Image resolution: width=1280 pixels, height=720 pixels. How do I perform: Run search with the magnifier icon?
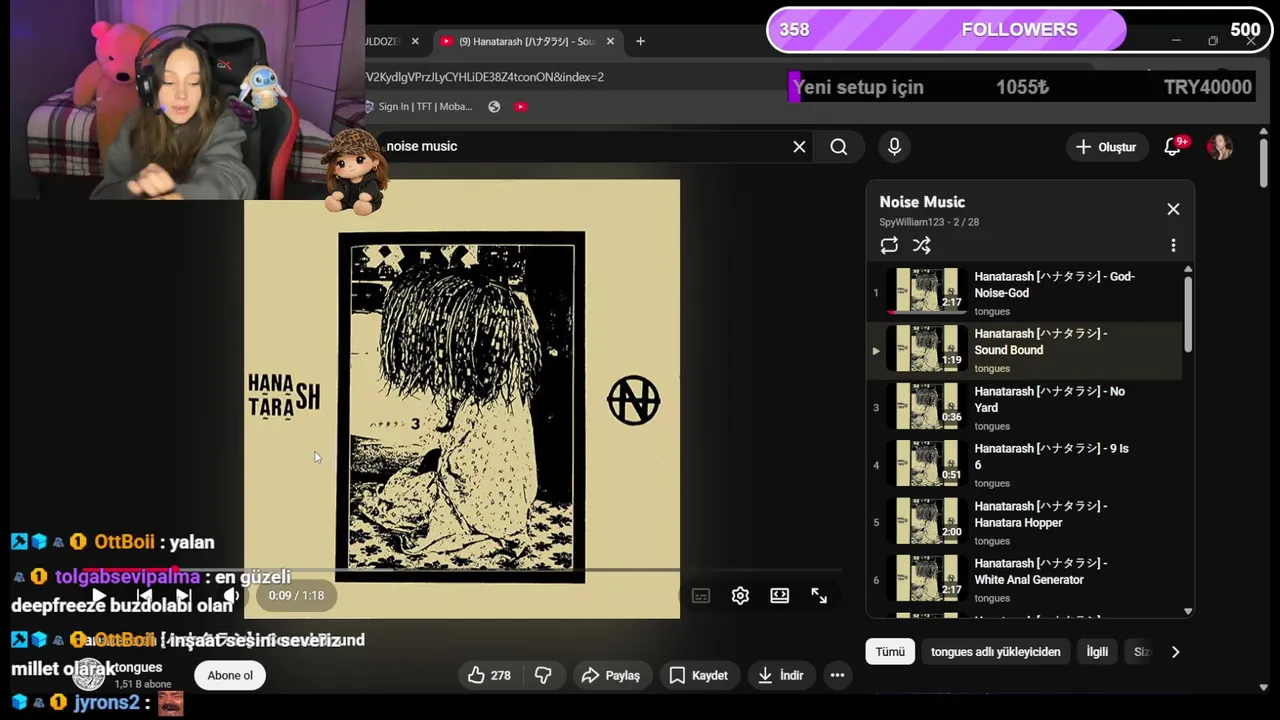tap(839, 147)
